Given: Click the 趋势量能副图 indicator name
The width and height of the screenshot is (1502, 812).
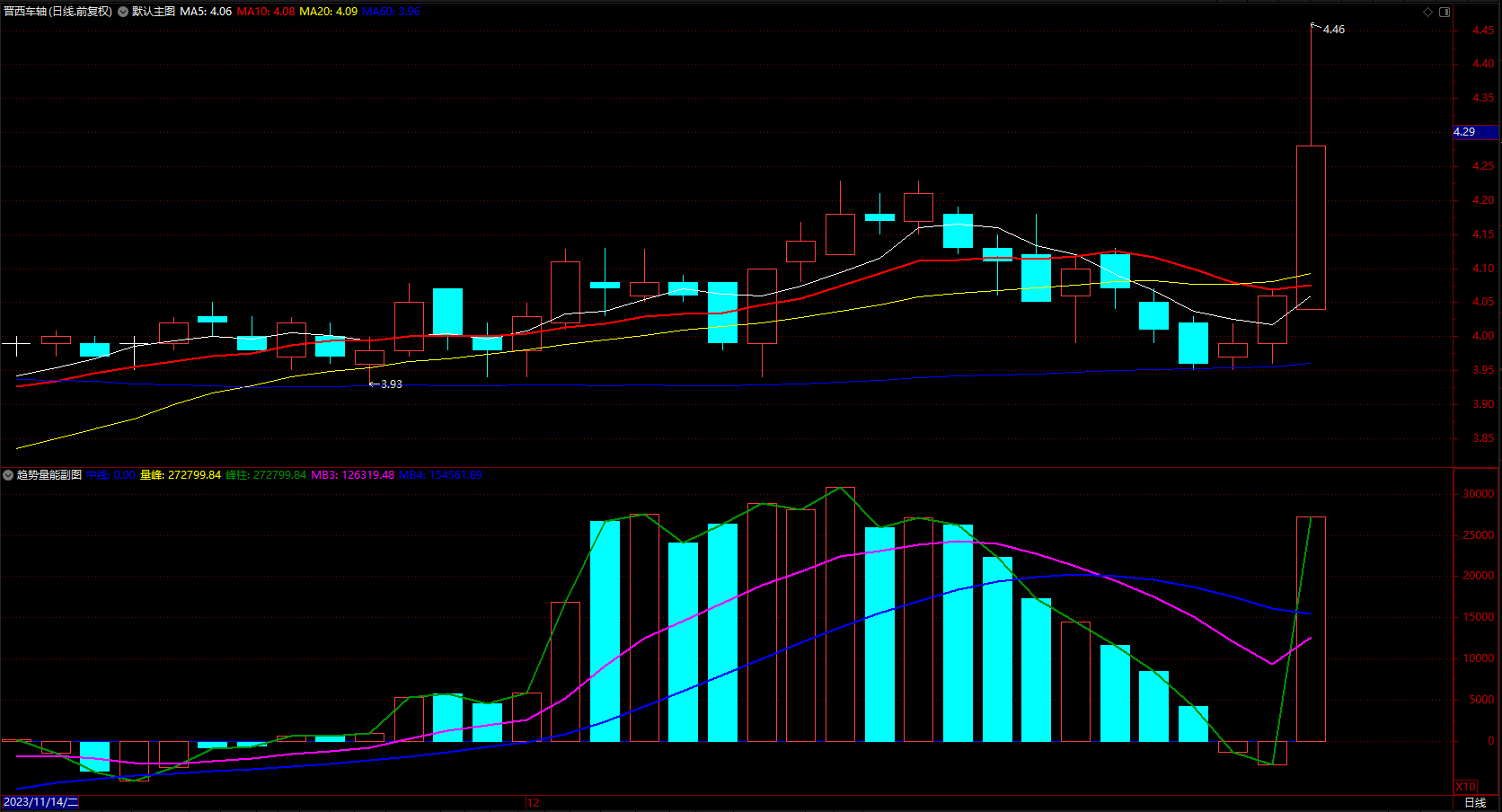Looking at the screenshot, I should pyautogui.click(x=49, y=475).
